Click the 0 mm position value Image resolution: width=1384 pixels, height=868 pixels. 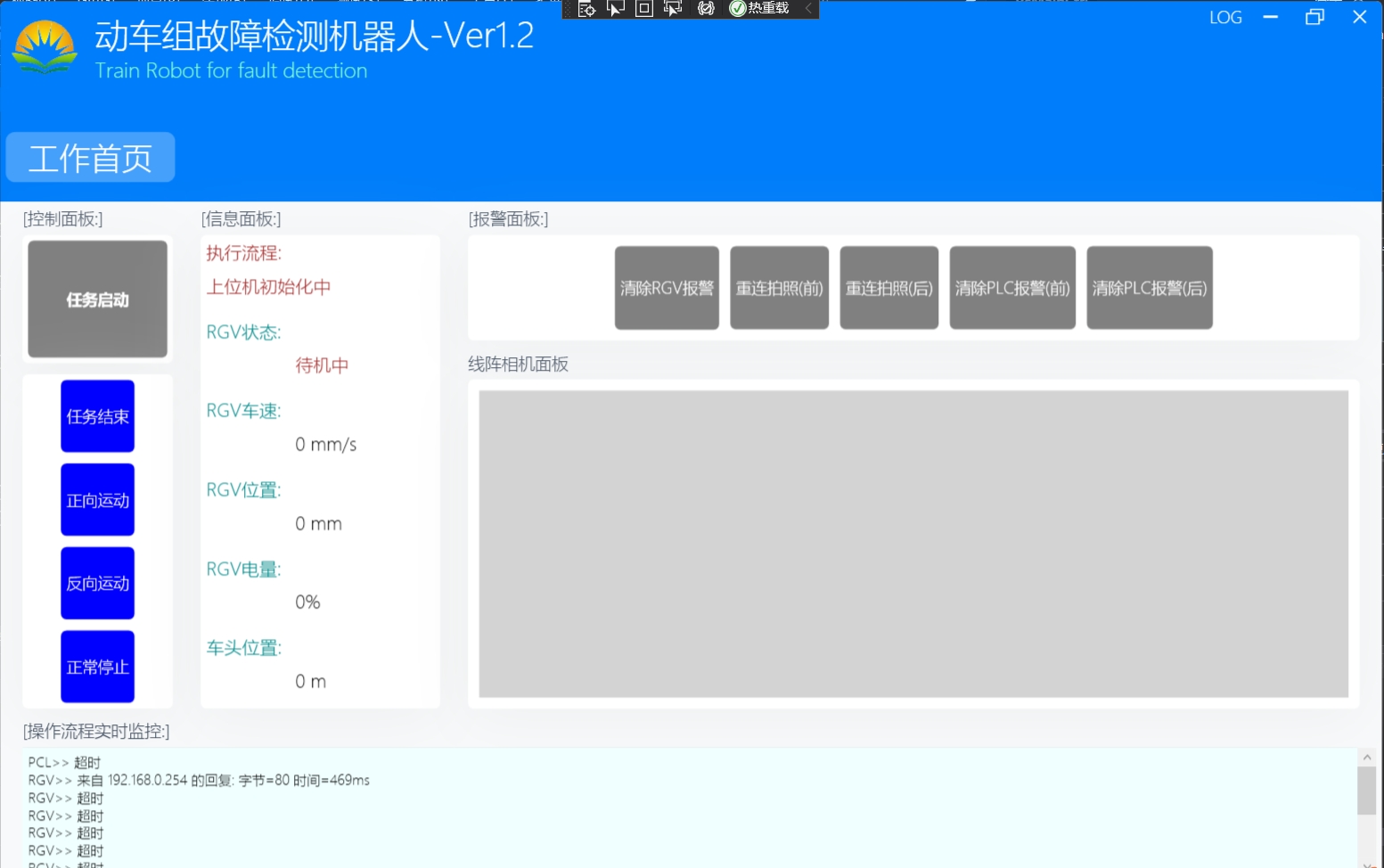(x=319, y=523)
